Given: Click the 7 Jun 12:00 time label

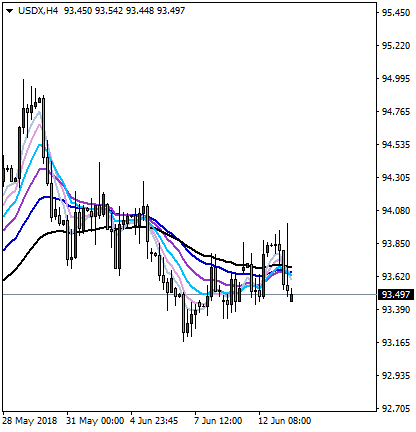Looking at the screenshot, I should click(x=218, y=421).
